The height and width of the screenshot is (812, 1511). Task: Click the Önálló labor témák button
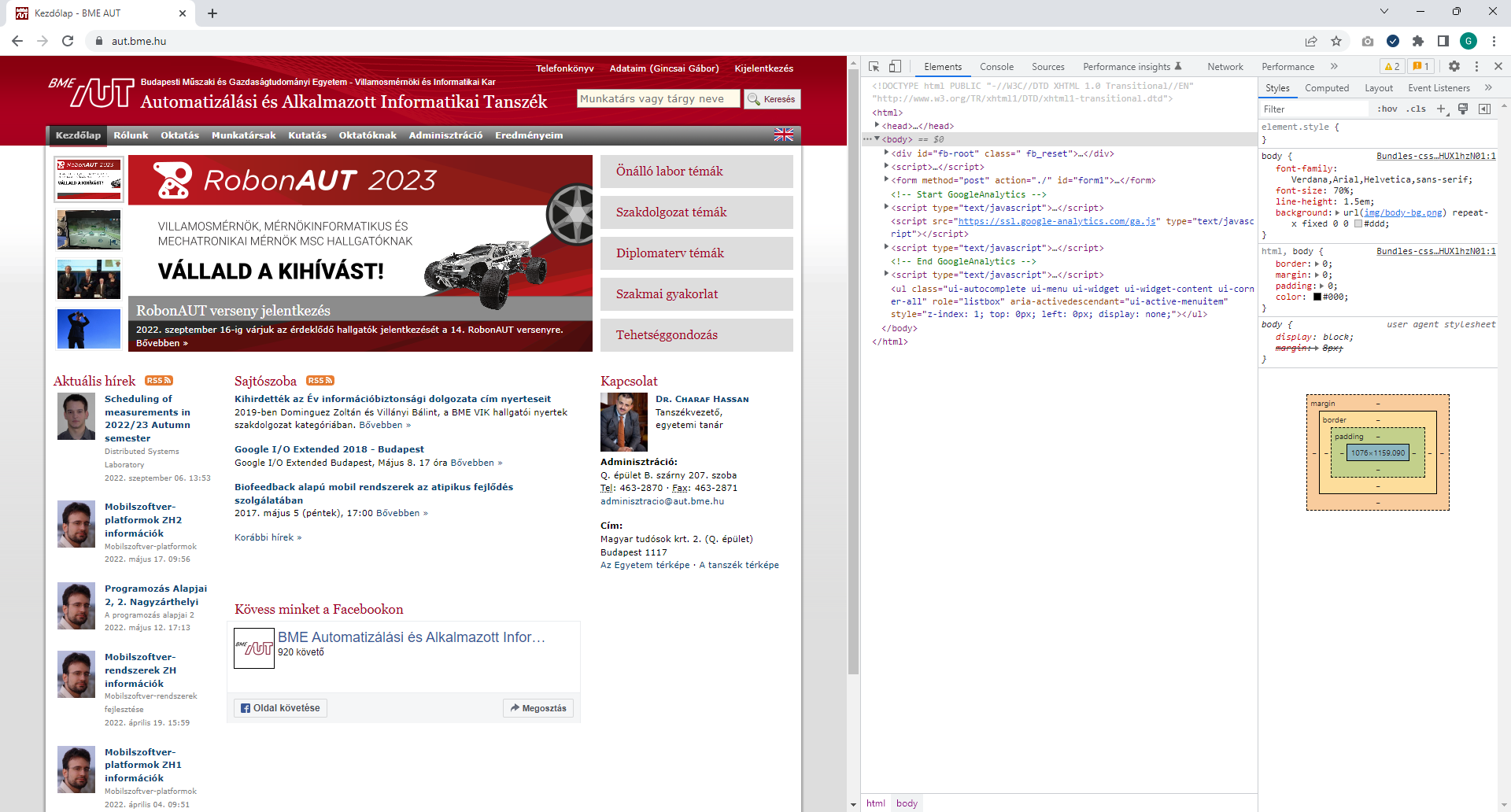click(x=696, y=172)
